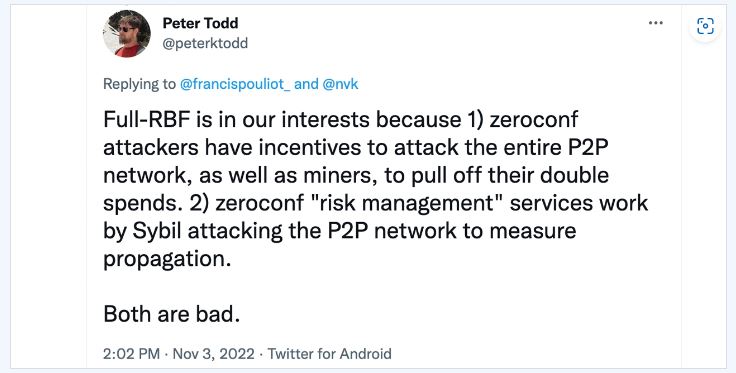Open the three-dot more options menu
Image resolution: width=736 pixels, height=373 pixels.
pyautogui.click(x=655, y=23)
